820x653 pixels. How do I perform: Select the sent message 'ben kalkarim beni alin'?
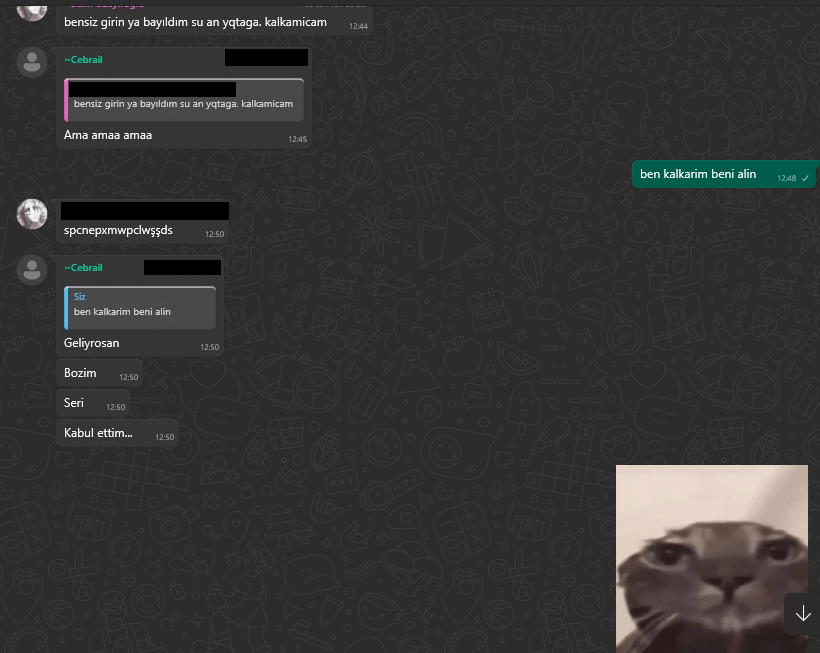(x=723, y=174)
